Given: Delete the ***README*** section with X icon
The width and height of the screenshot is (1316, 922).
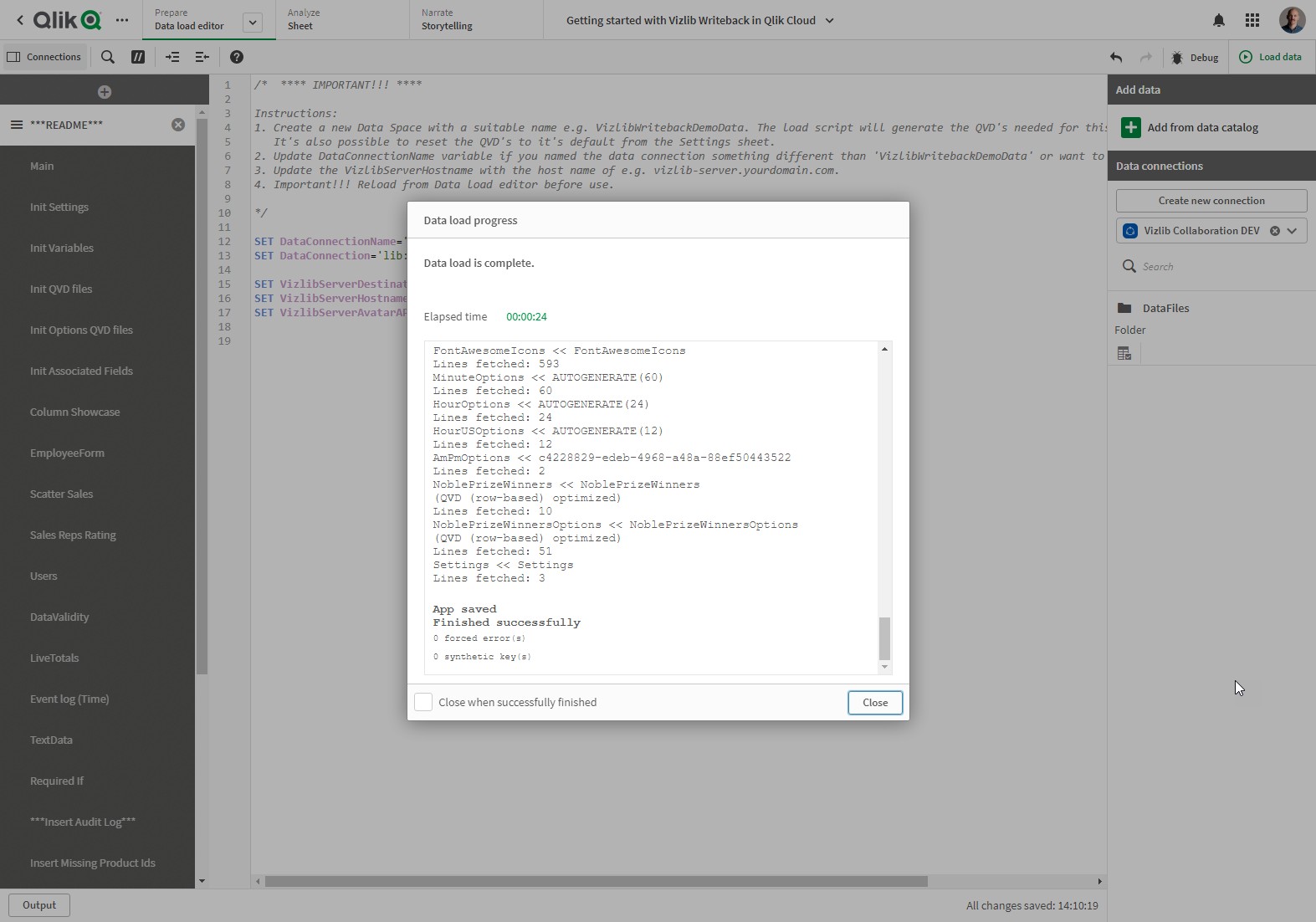Looking at the screenshot, I should coord(178,125).
